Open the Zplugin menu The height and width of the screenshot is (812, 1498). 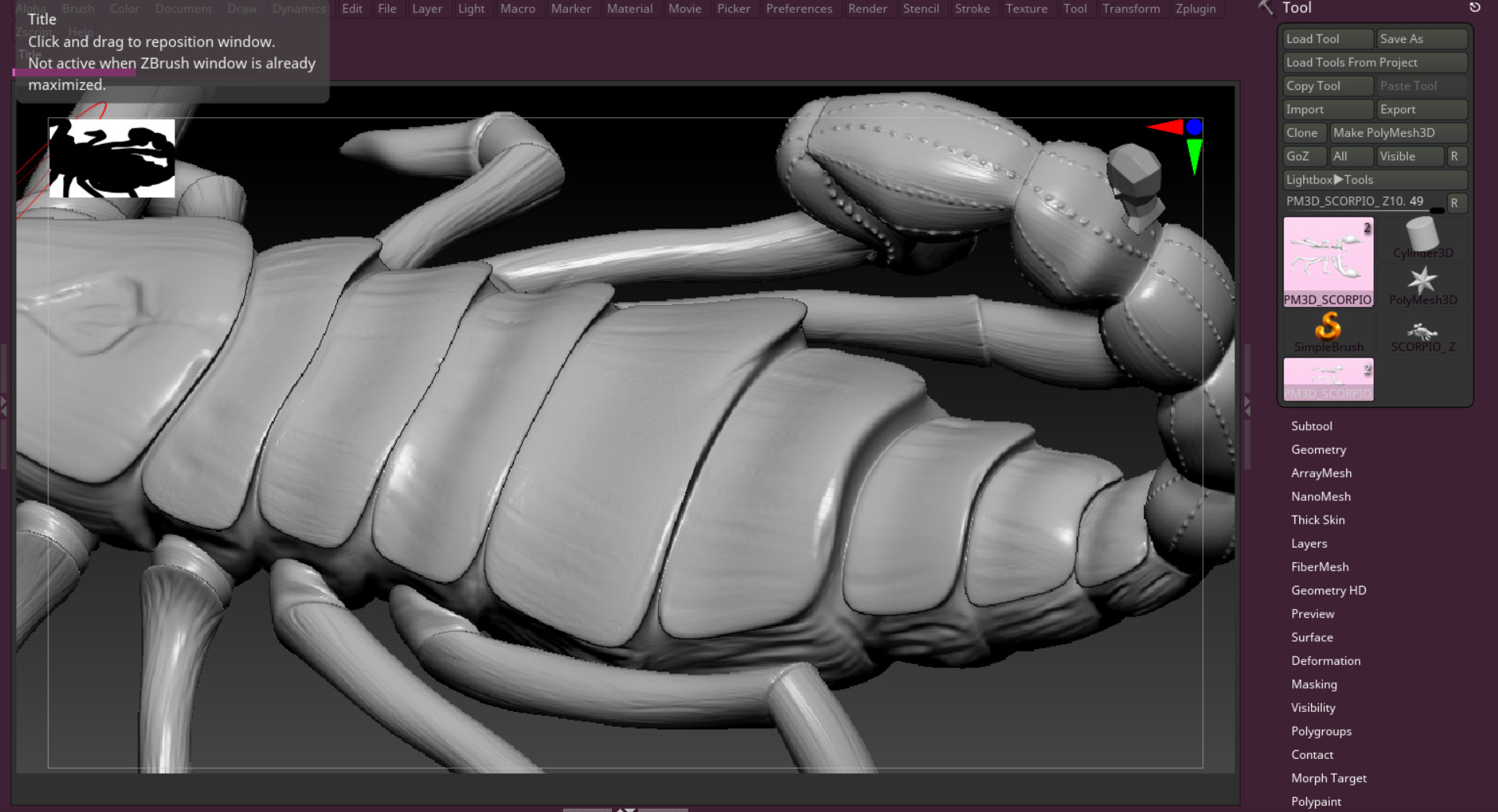(1196, 9)
